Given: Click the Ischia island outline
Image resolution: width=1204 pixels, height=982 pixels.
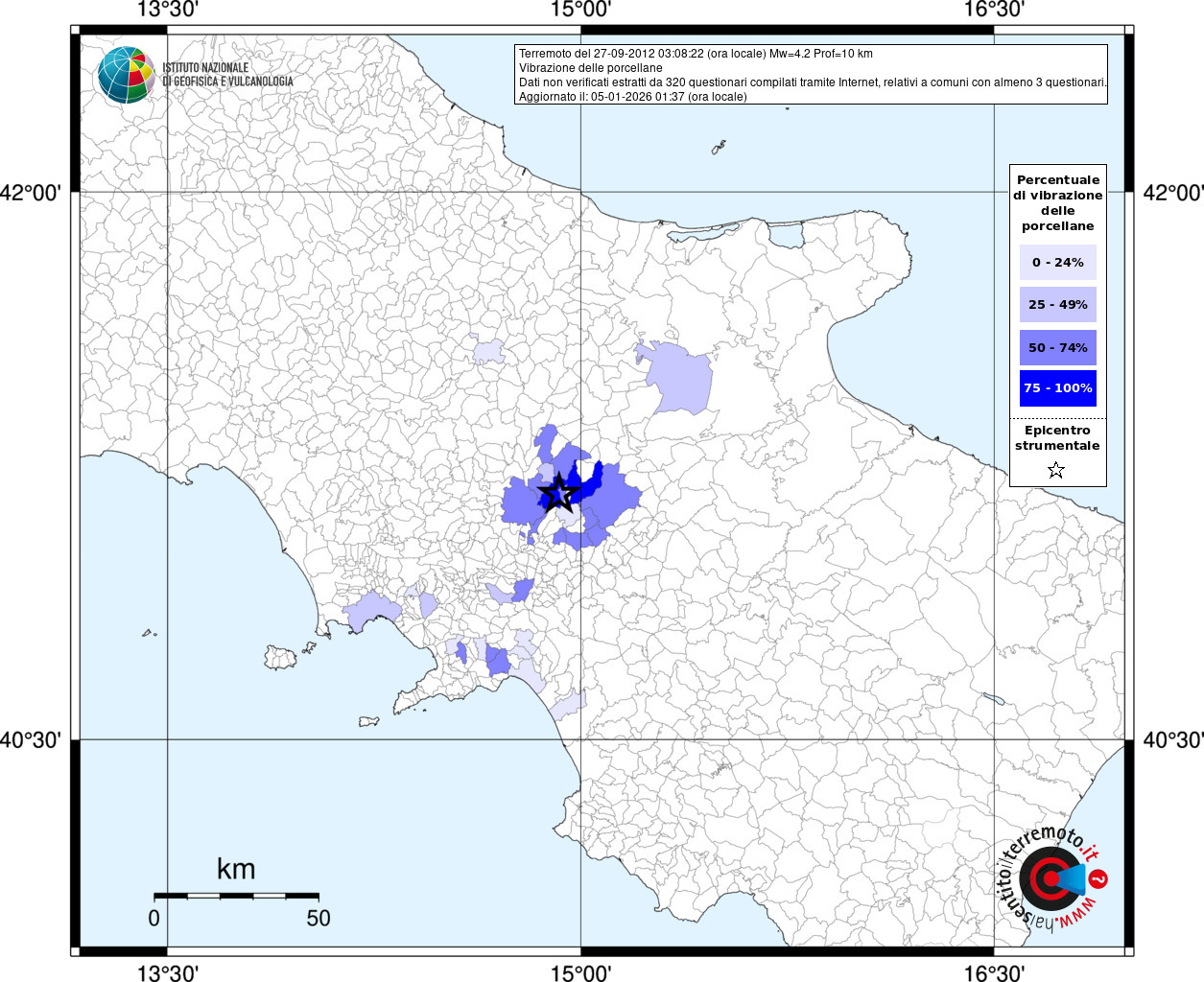Looking at the screenshot, I should 281,657.
